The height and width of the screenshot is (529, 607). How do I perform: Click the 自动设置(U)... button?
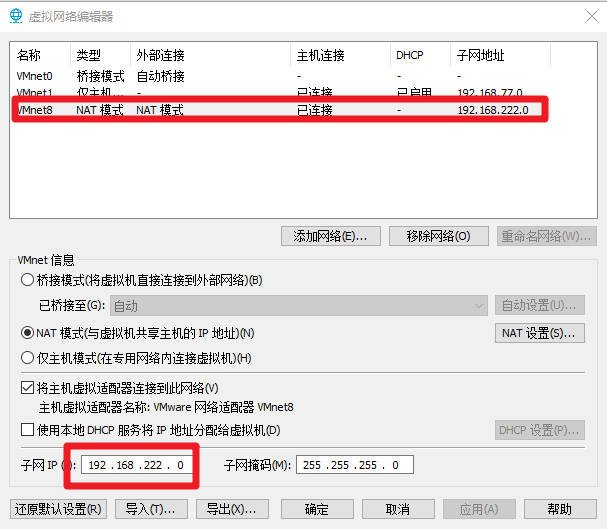pos(540,306)
